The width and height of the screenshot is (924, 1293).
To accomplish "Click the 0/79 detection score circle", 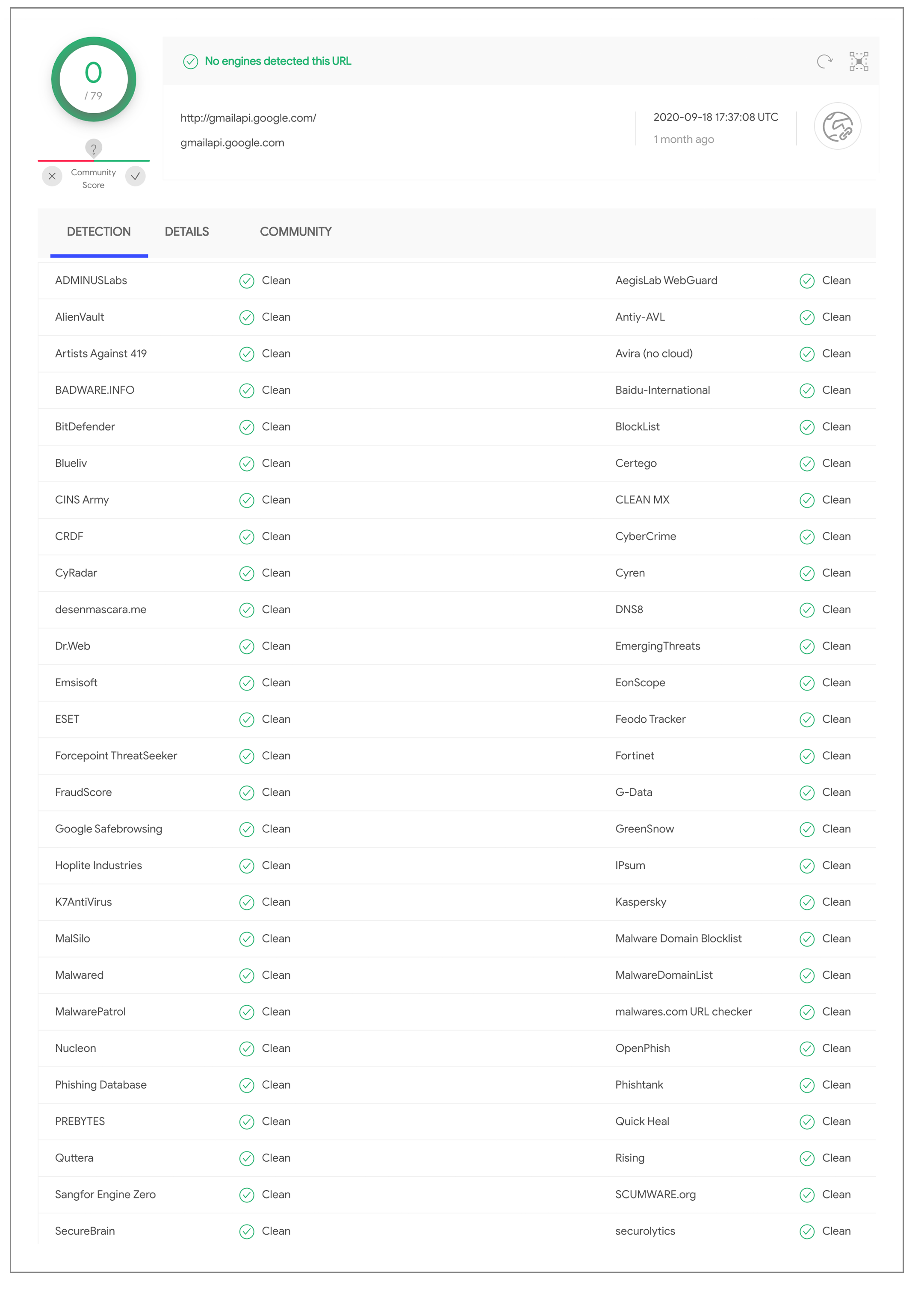I will (93, 80).
